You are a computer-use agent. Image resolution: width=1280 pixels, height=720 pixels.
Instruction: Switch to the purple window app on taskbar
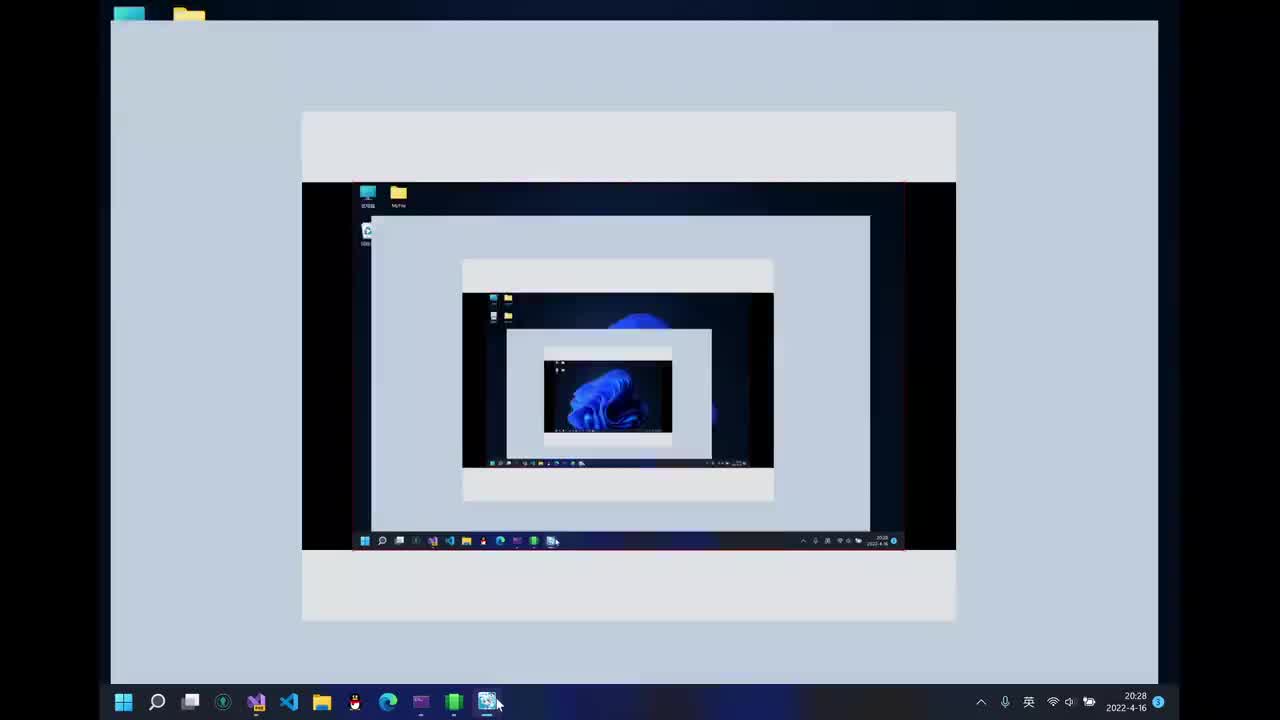[x=421, y=702]
